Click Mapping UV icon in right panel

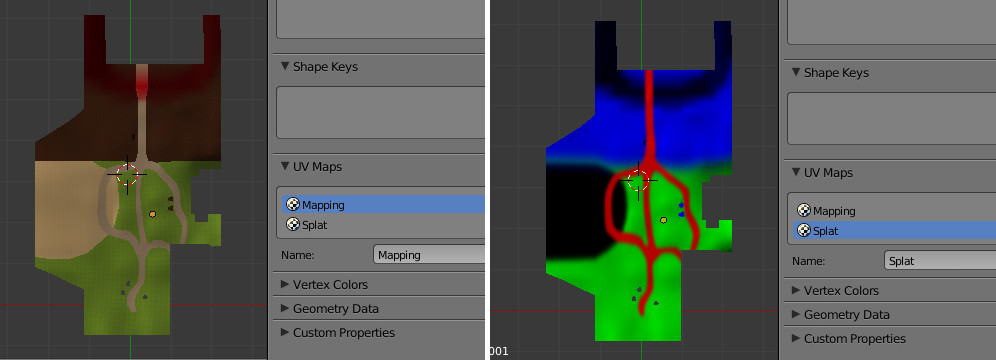(804, 211)
